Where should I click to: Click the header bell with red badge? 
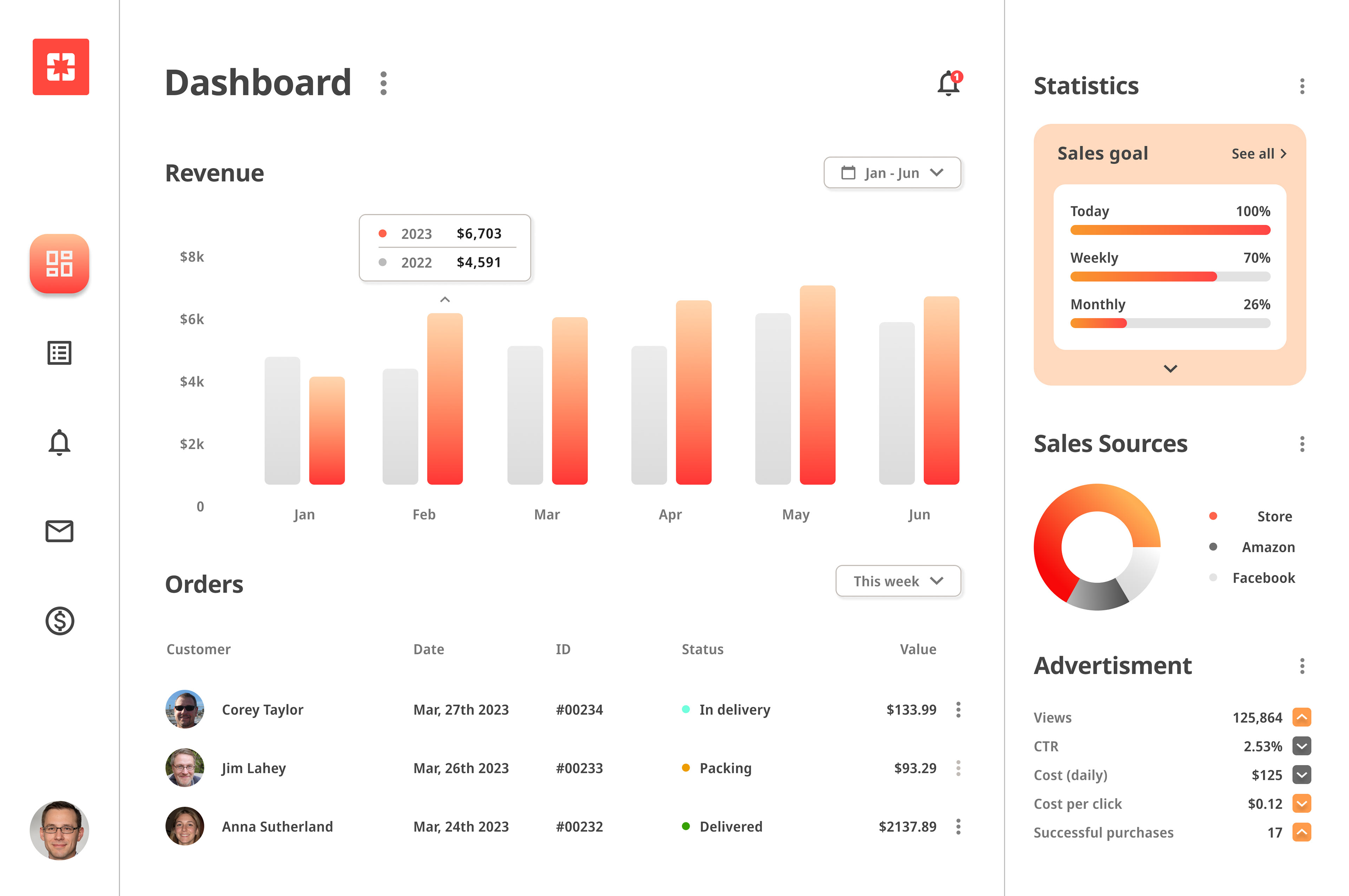pyautogui.click(x=949, y=84)
